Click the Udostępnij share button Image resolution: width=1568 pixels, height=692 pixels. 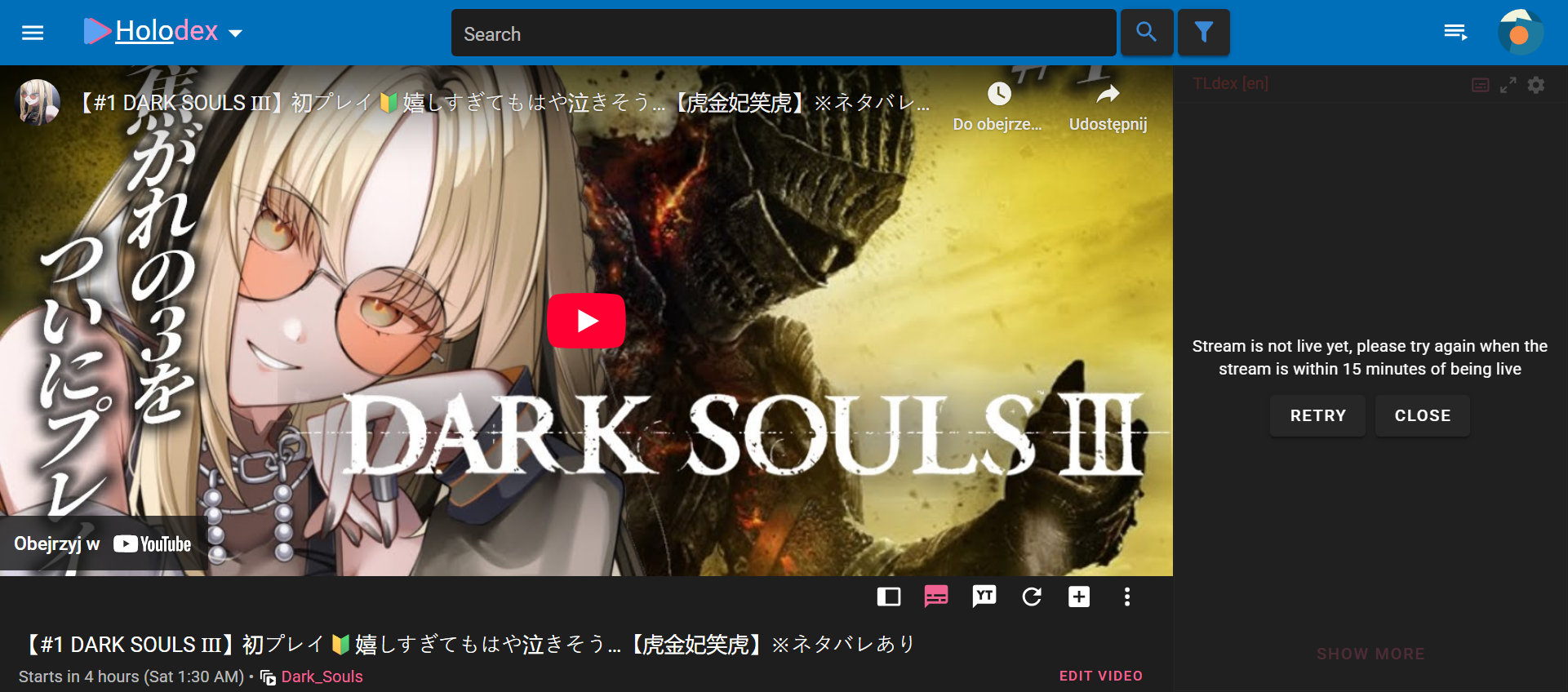point(1108,106)
